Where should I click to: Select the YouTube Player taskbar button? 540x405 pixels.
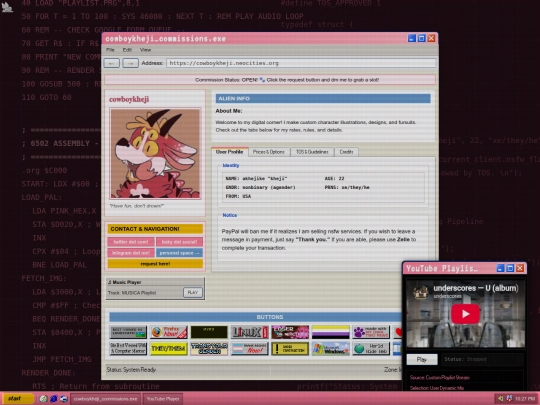pyautogui.click(x=163, y=399)
